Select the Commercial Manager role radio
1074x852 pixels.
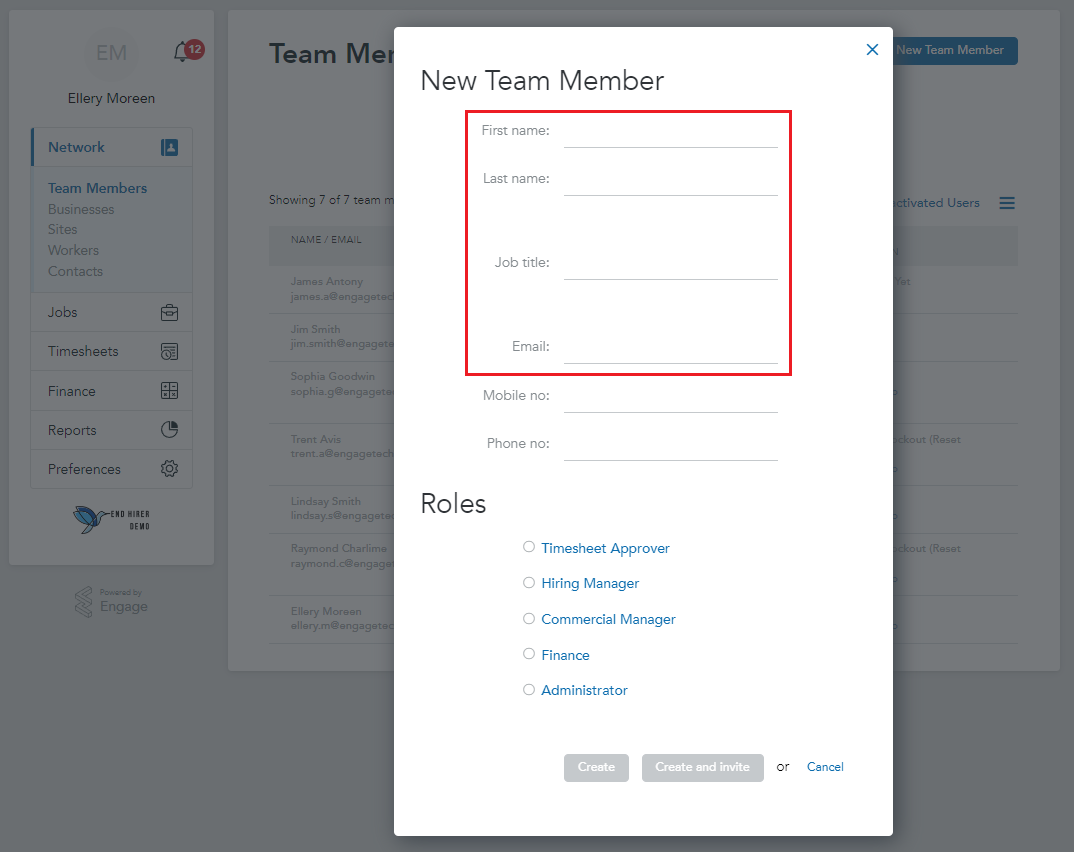[529, 618]
